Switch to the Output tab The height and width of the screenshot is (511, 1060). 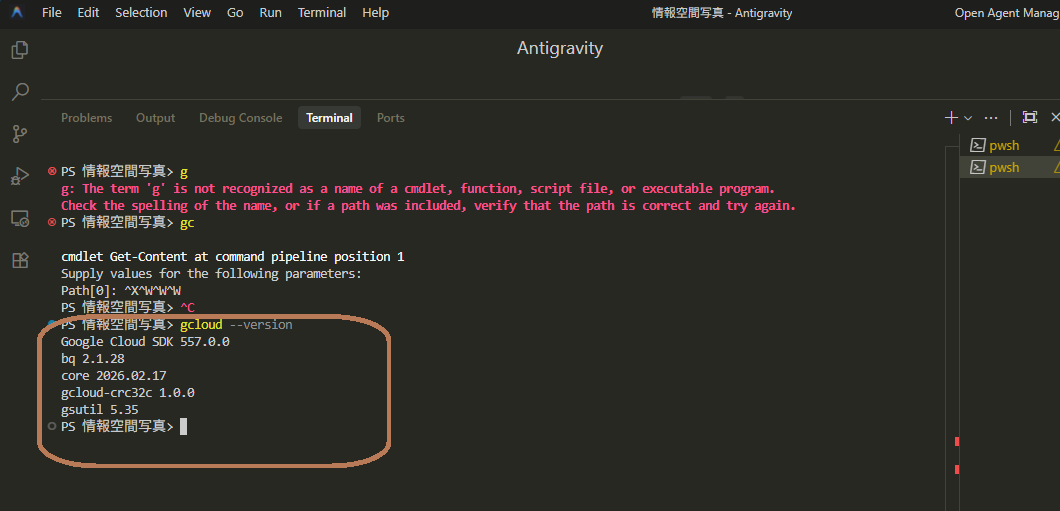click(155, 118)
